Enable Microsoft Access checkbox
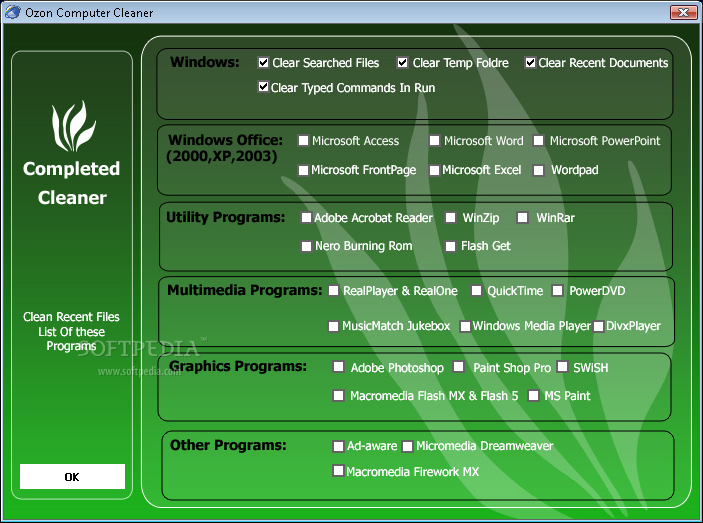 [304, 141]
